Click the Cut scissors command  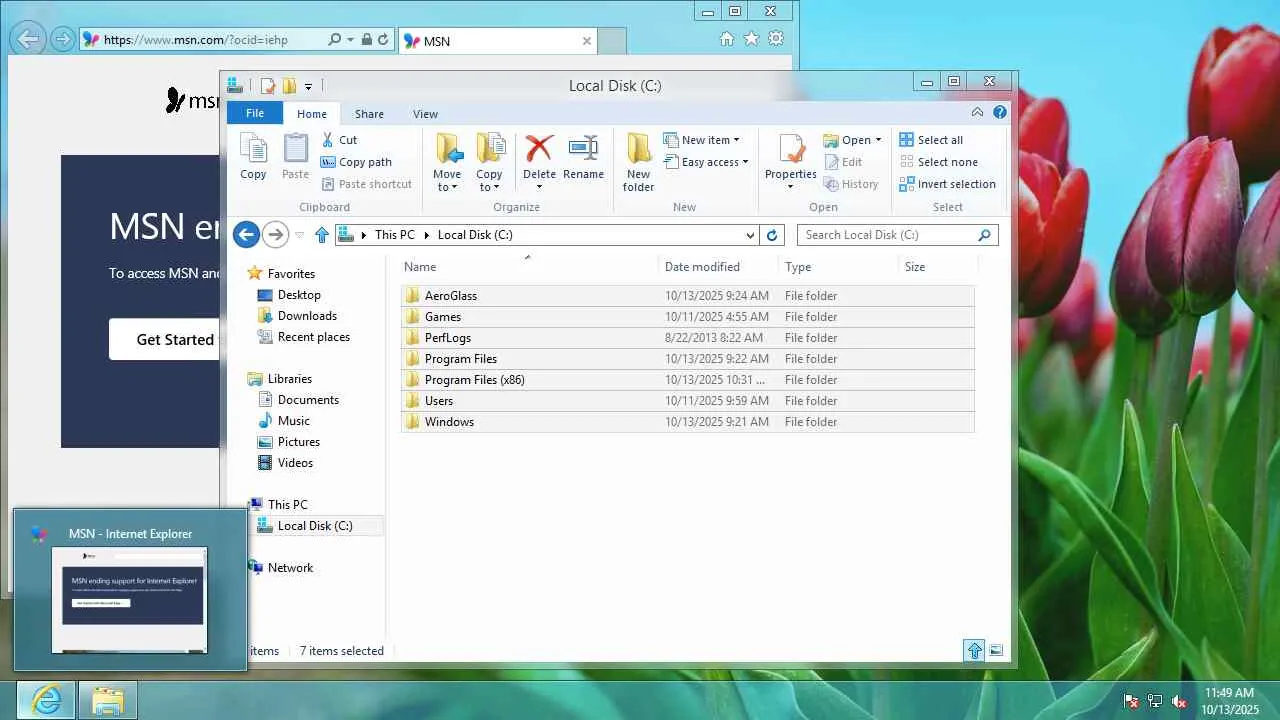coord(339,140)
